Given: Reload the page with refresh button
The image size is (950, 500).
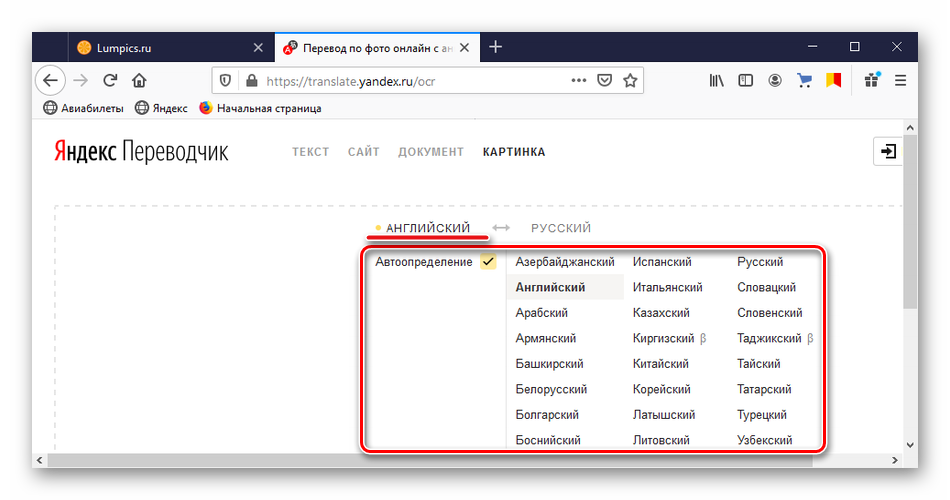Looking at the screenshot, I should [x=109, y=81].
